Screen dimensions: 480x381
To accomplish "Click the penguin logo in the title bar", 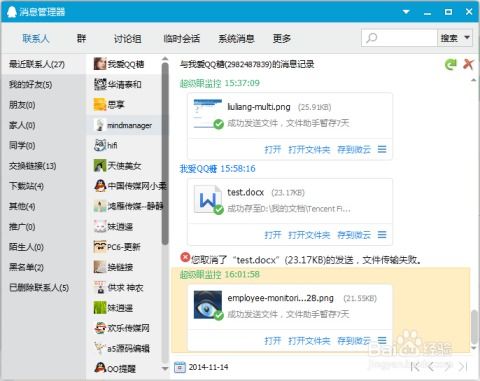I will [12, 12].
